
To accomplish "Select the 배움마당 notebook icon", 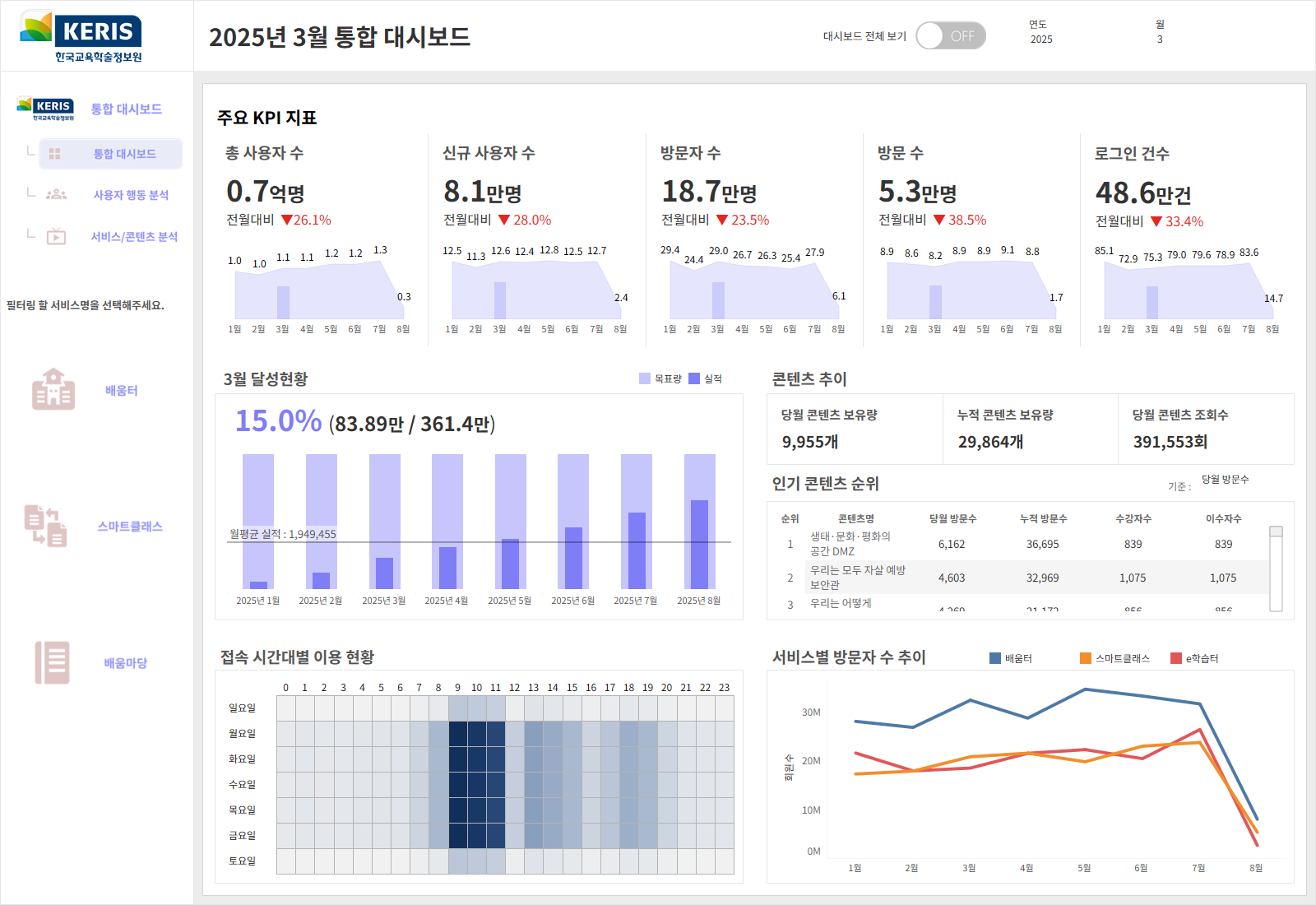I will 52,662.
